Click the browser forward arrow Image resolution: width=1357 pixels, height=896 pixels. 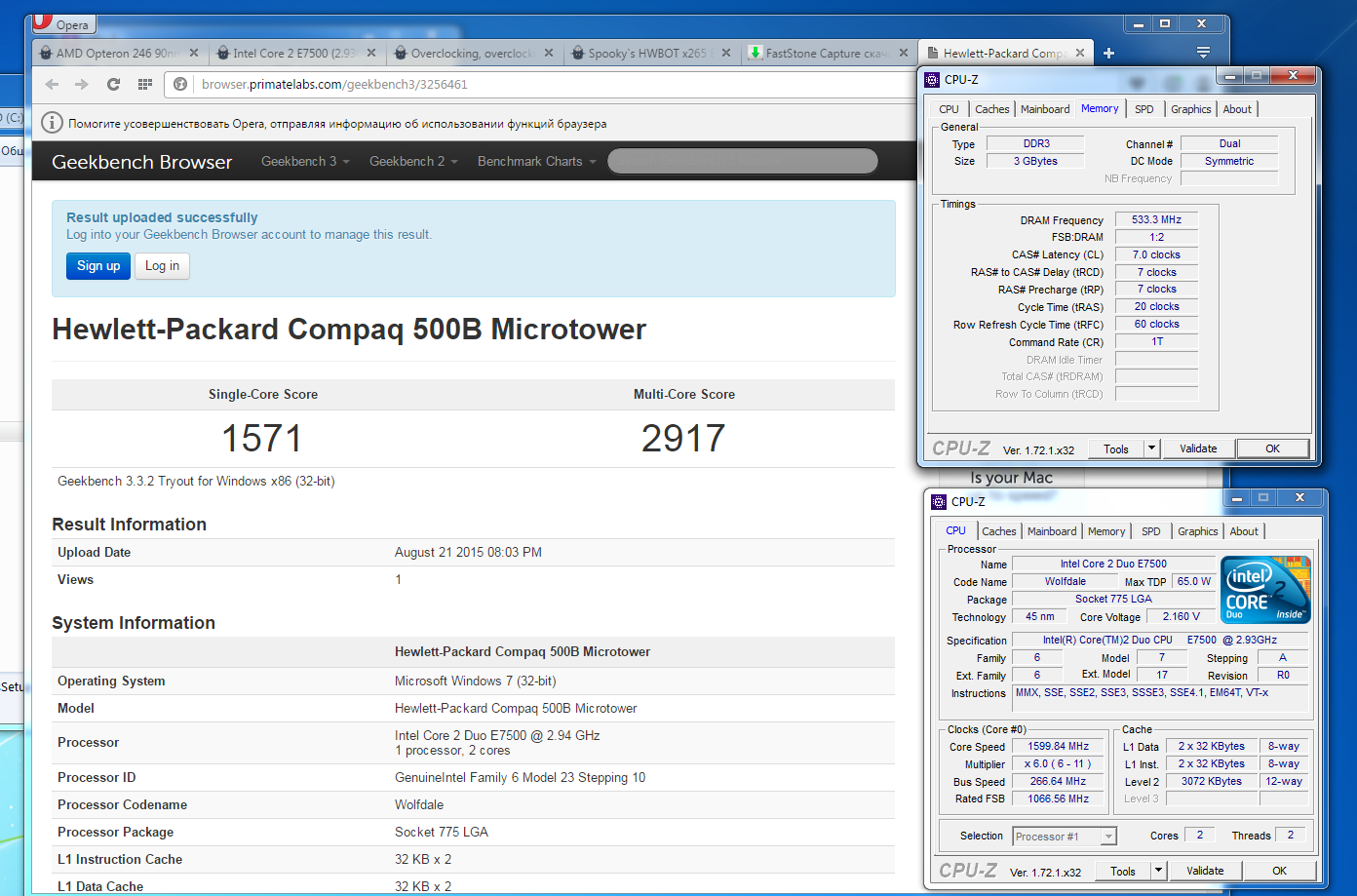82,85
